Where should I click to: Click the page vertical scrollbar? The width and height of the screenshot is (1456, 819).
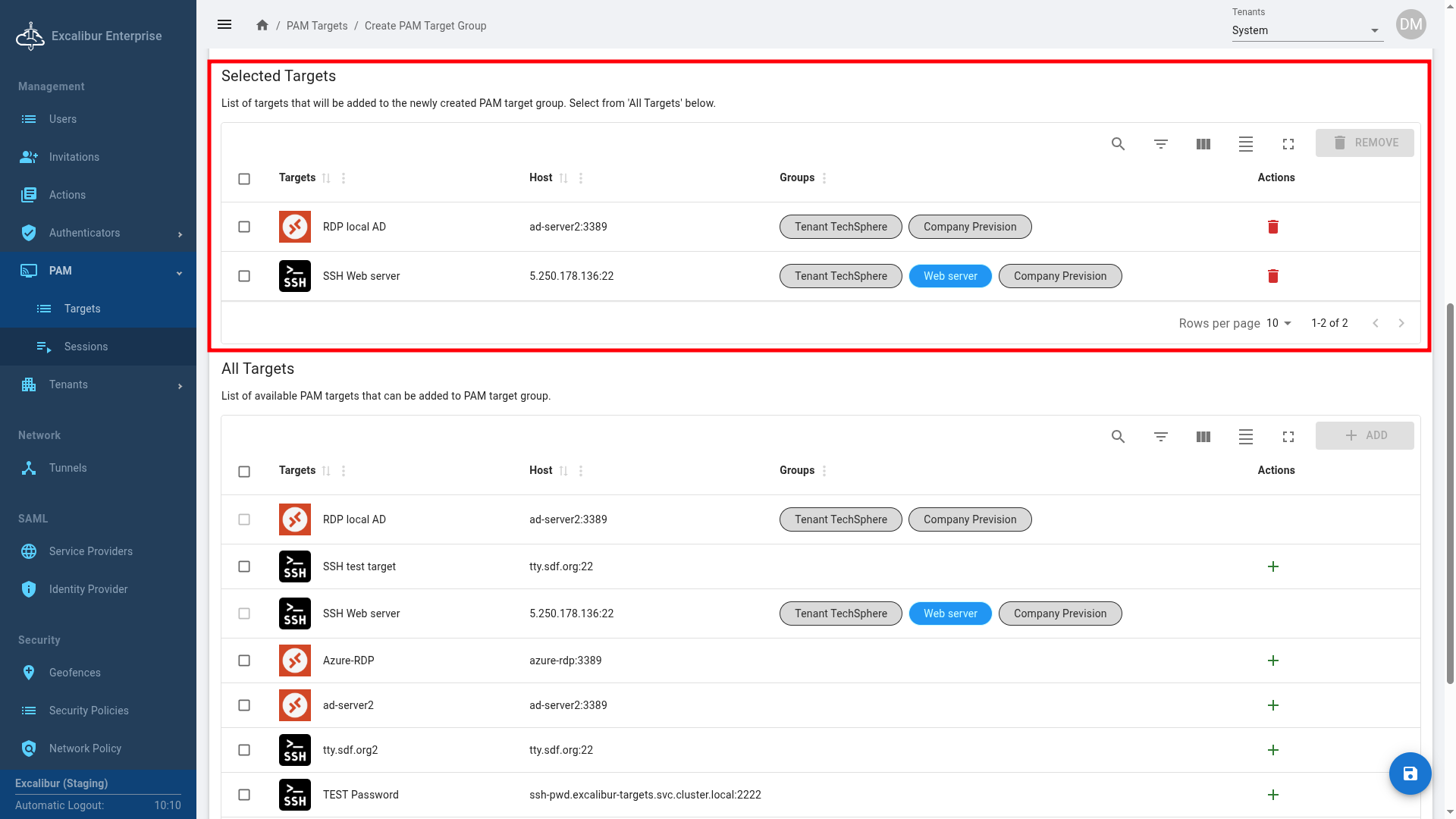[1450, 493]
